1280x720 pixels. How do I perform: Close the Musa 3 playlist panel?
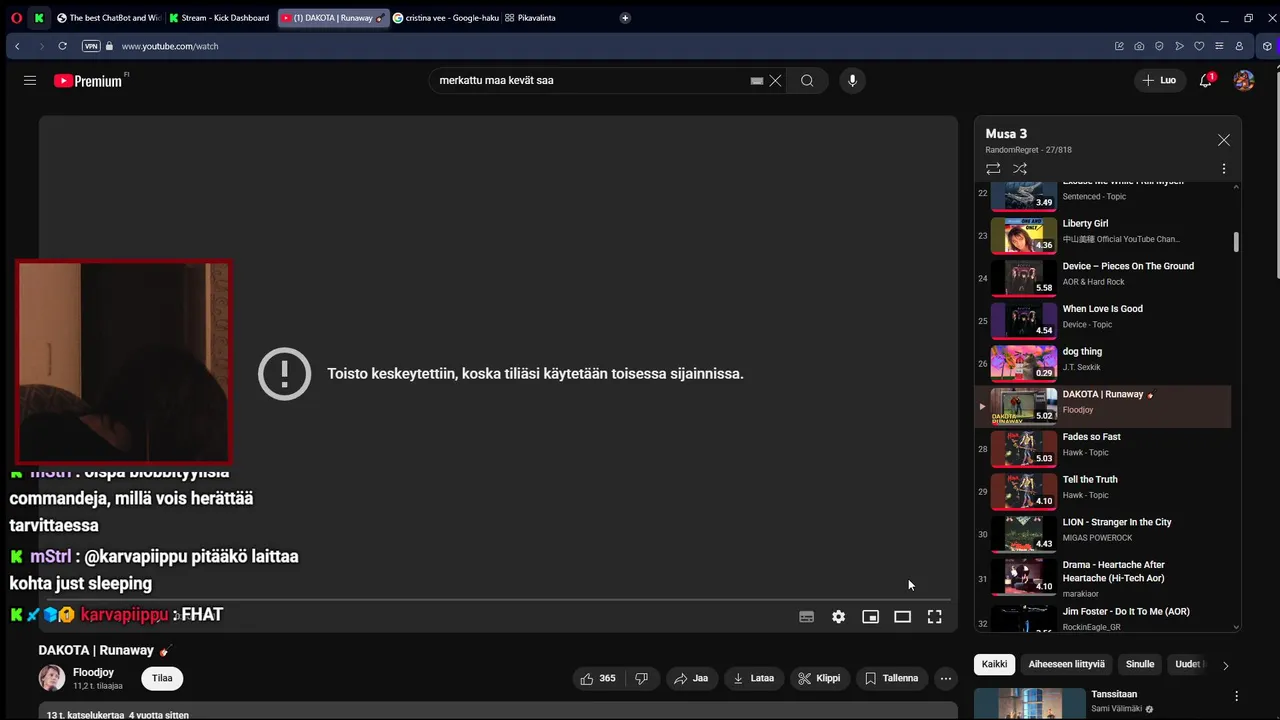point(1224,140)
